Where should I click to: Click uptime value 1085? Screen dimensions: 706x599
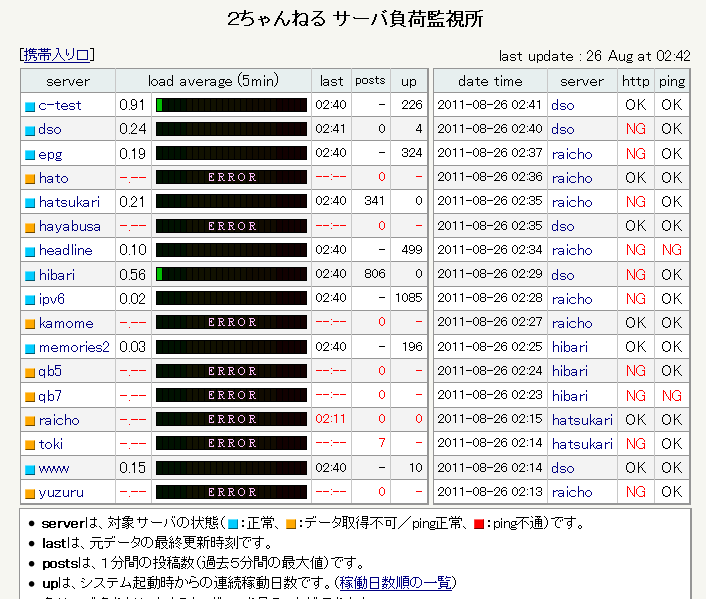pos(408,298)
